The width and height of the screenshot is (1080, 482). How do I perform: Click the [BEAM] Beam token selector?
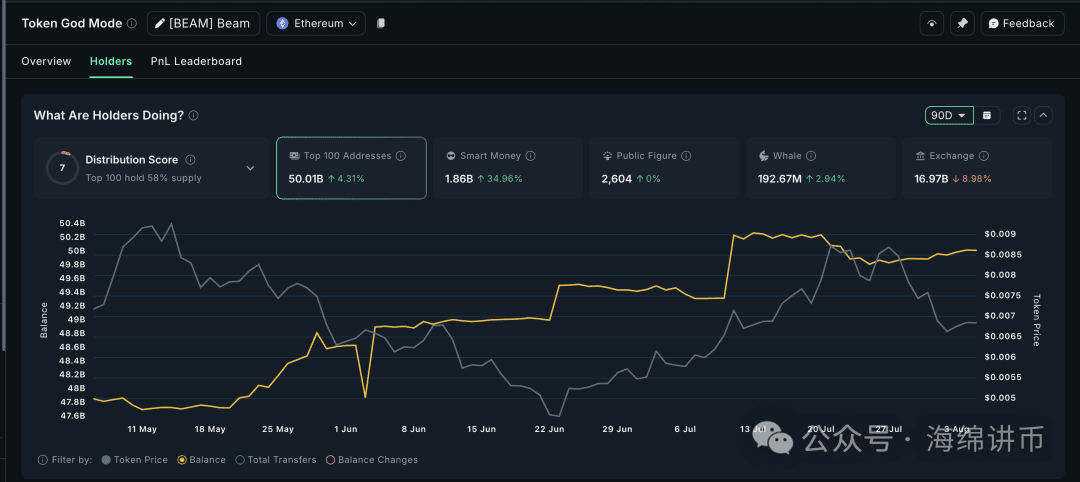pyautogui.click(x=203, y=23)
